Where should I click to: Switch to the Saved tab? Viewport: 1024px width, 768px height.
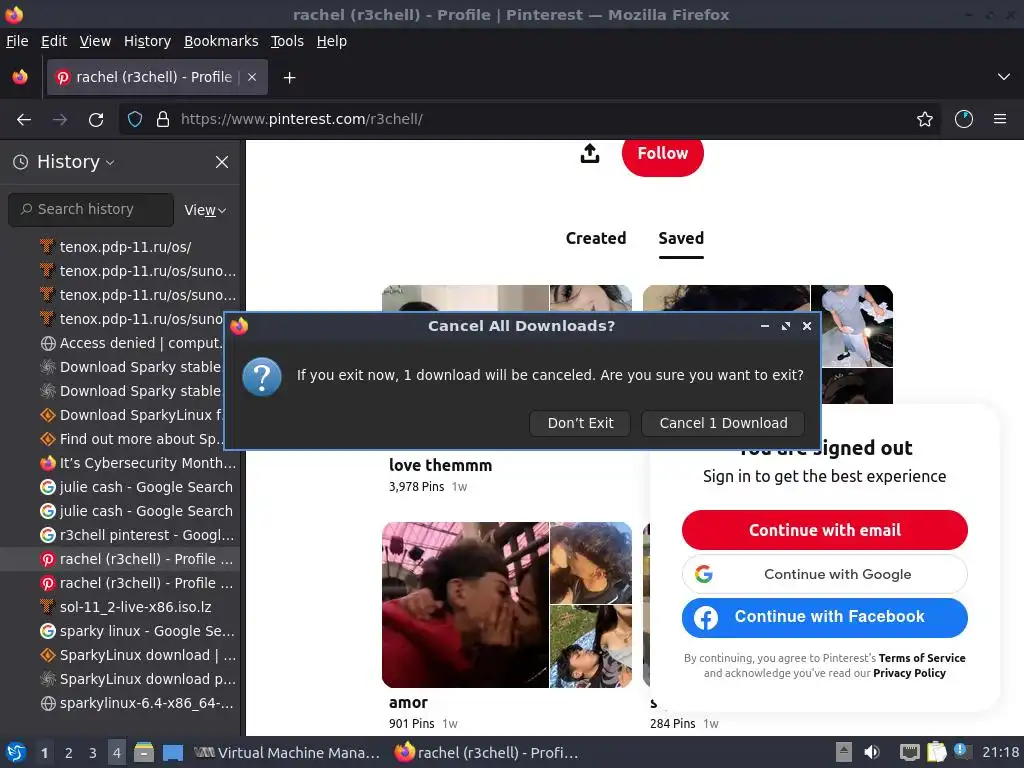[681, 238]
